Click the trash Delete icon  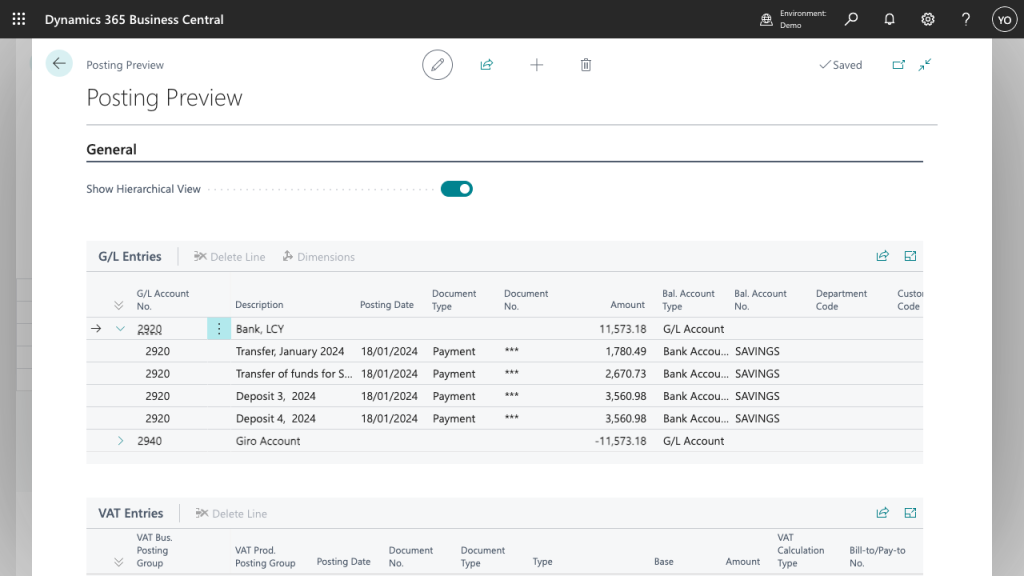[586, 65]
